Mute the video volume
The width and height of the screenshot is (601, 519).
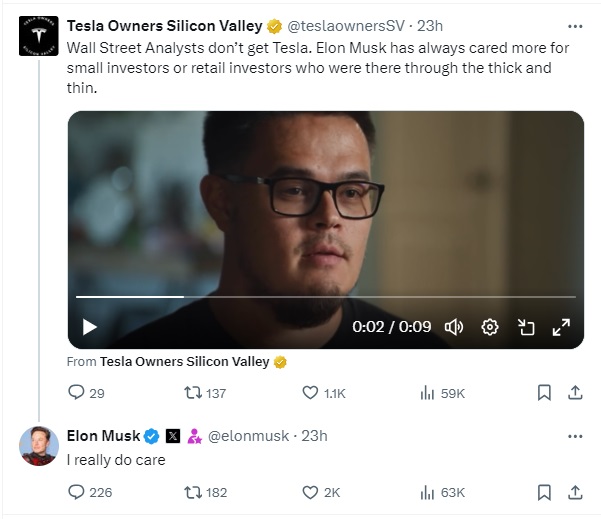point(453,326)
